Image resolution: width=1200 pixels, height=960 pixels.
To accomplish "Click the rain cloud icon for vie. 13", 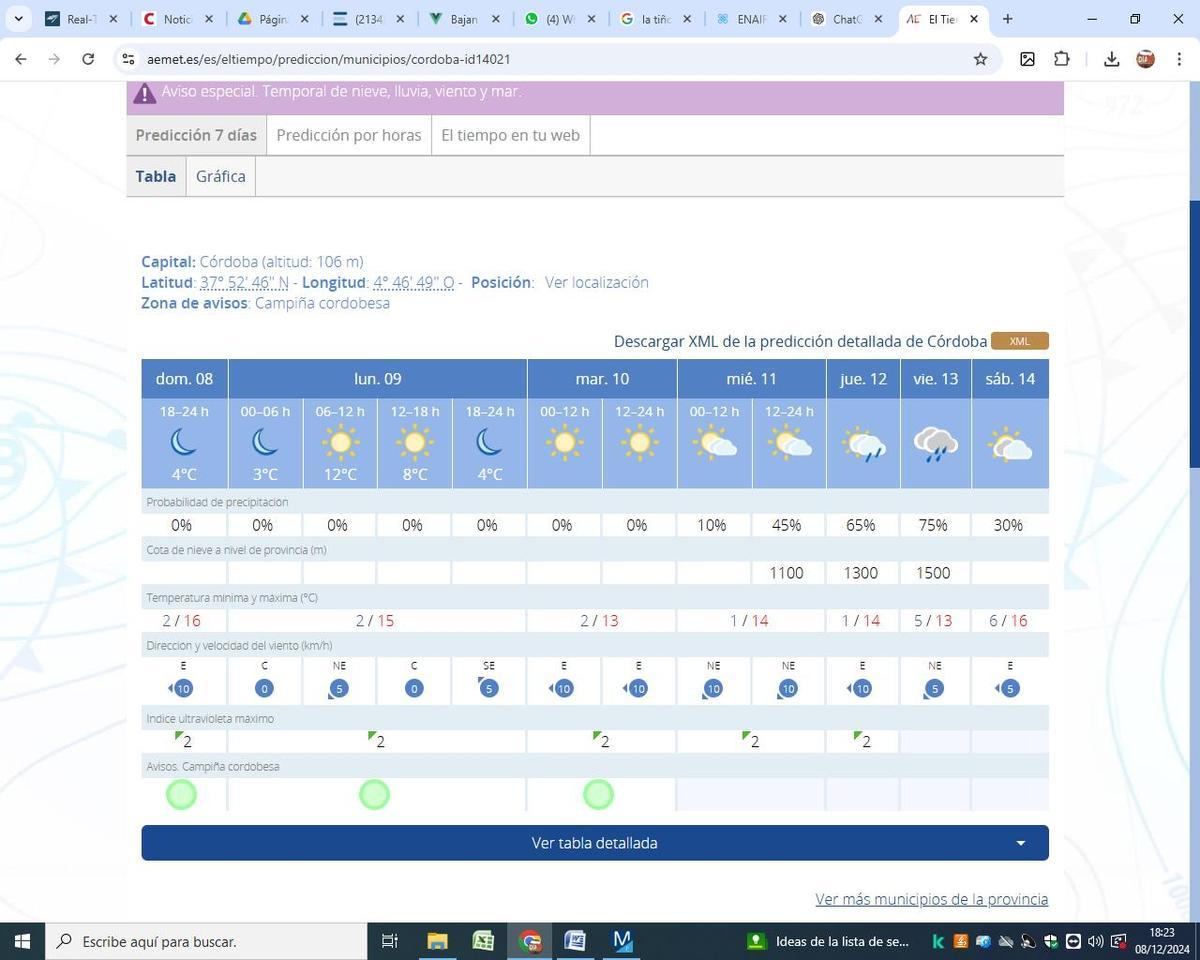I will click(934, 443).
